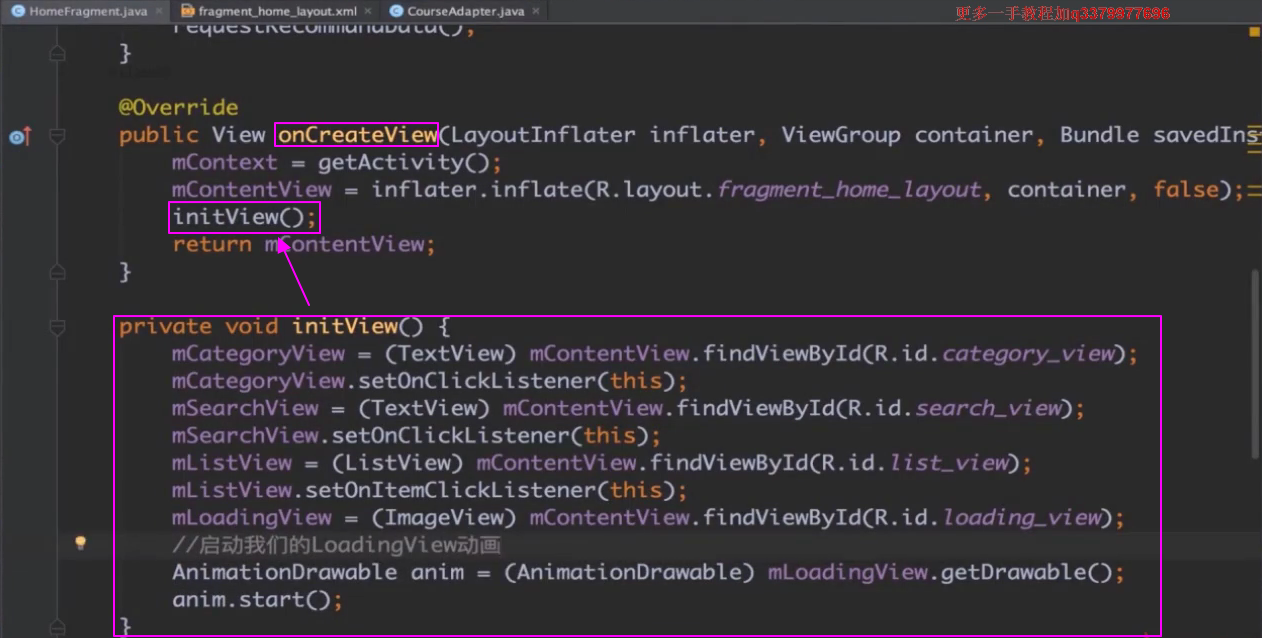Click the fragment_home_layout resource reference

[x=849, y=190]
